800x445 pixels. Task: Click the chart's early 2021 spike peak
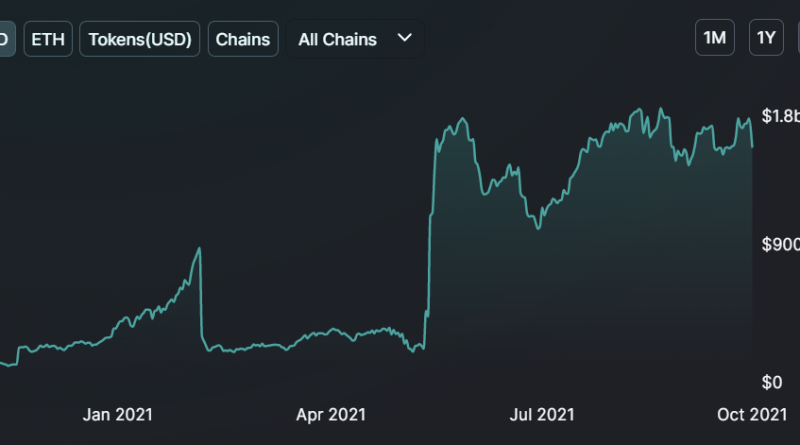tap(200, 248)
